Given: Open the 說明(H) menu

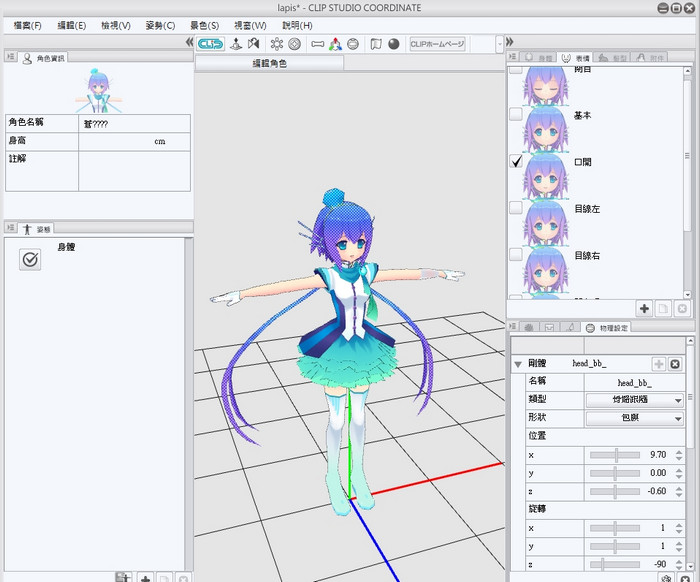Looking at the screenshot, I should point(297,25).
